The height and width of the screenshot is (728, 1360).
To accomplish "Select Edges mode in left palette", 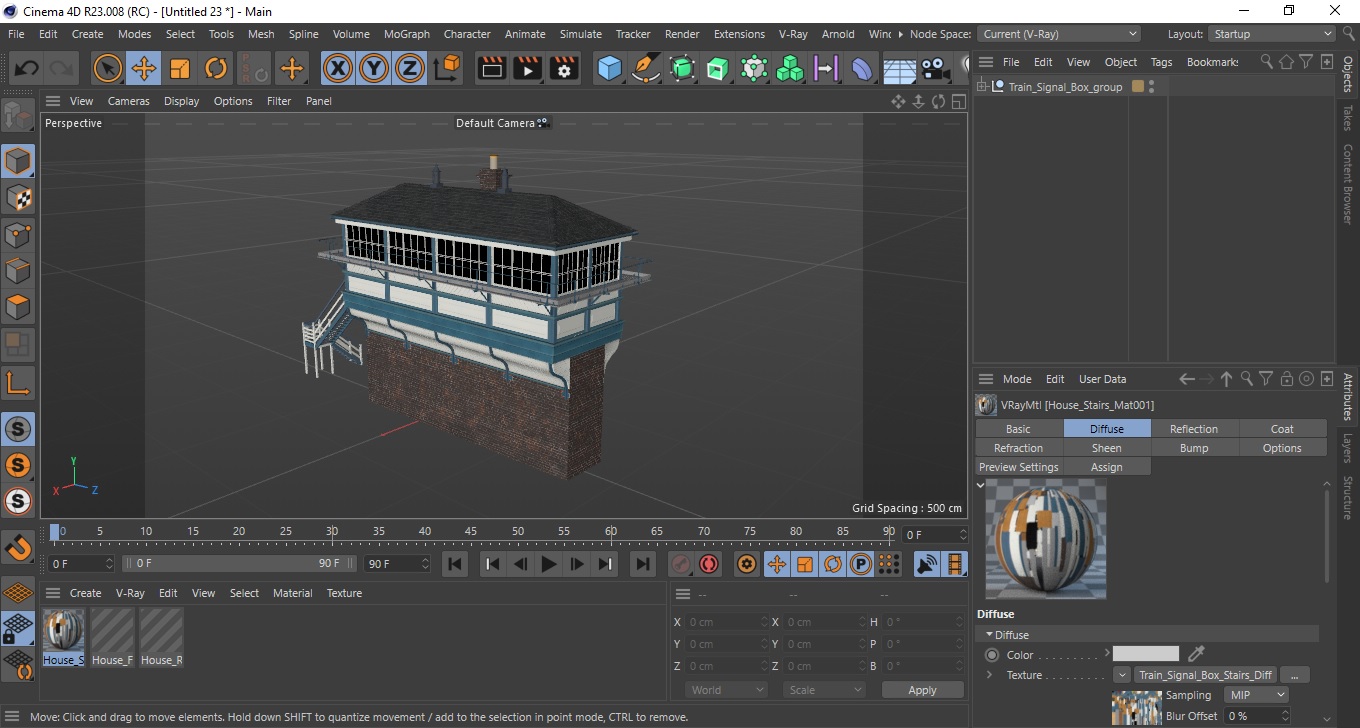I will tap(18, 271).
